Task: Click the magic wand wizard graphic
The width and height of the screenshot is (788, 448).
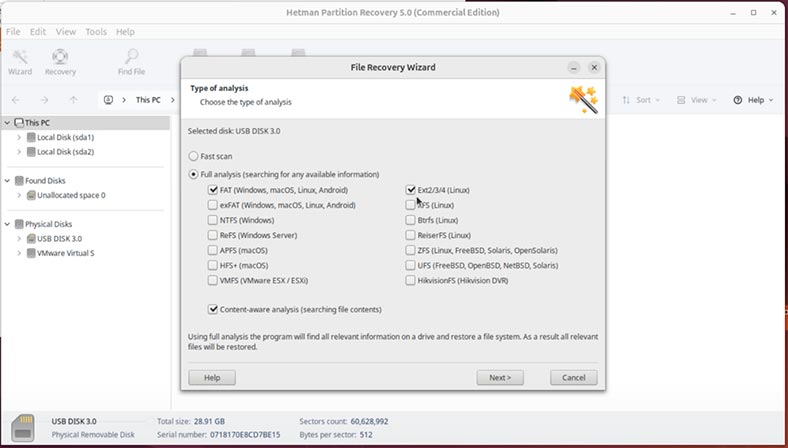Action: tap(583, 100)
